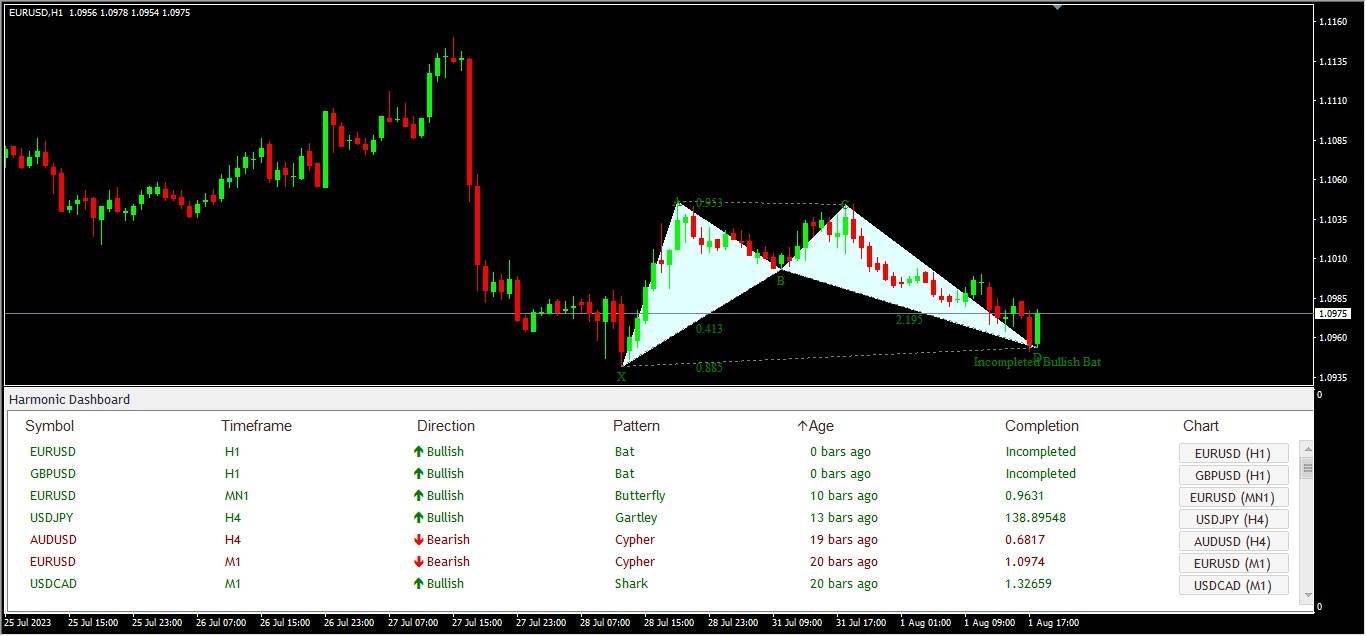Sort dashboard by Timeframe column header
The height and width of the screenshot is (636, 1366).
(256, 426)
